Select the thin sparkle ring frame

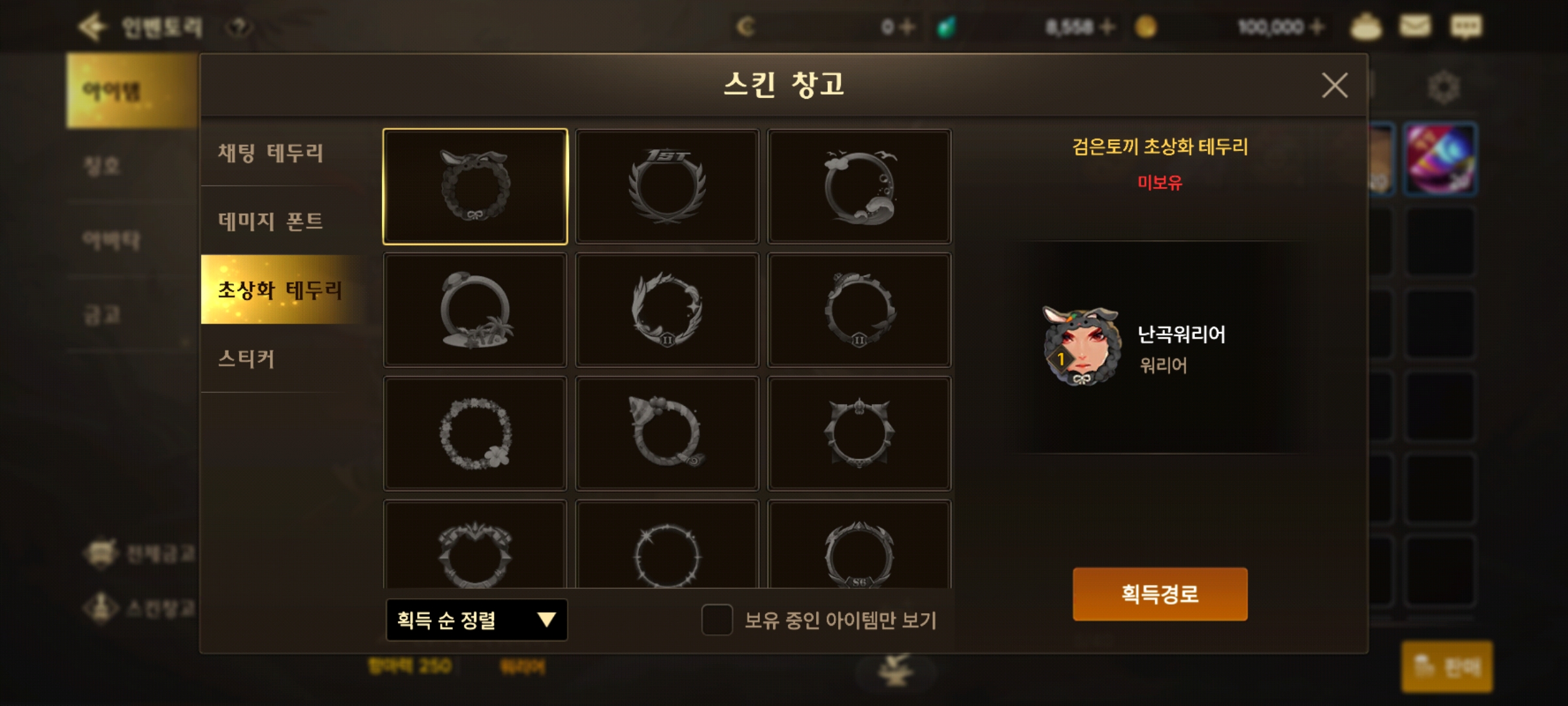click(667, 545)
